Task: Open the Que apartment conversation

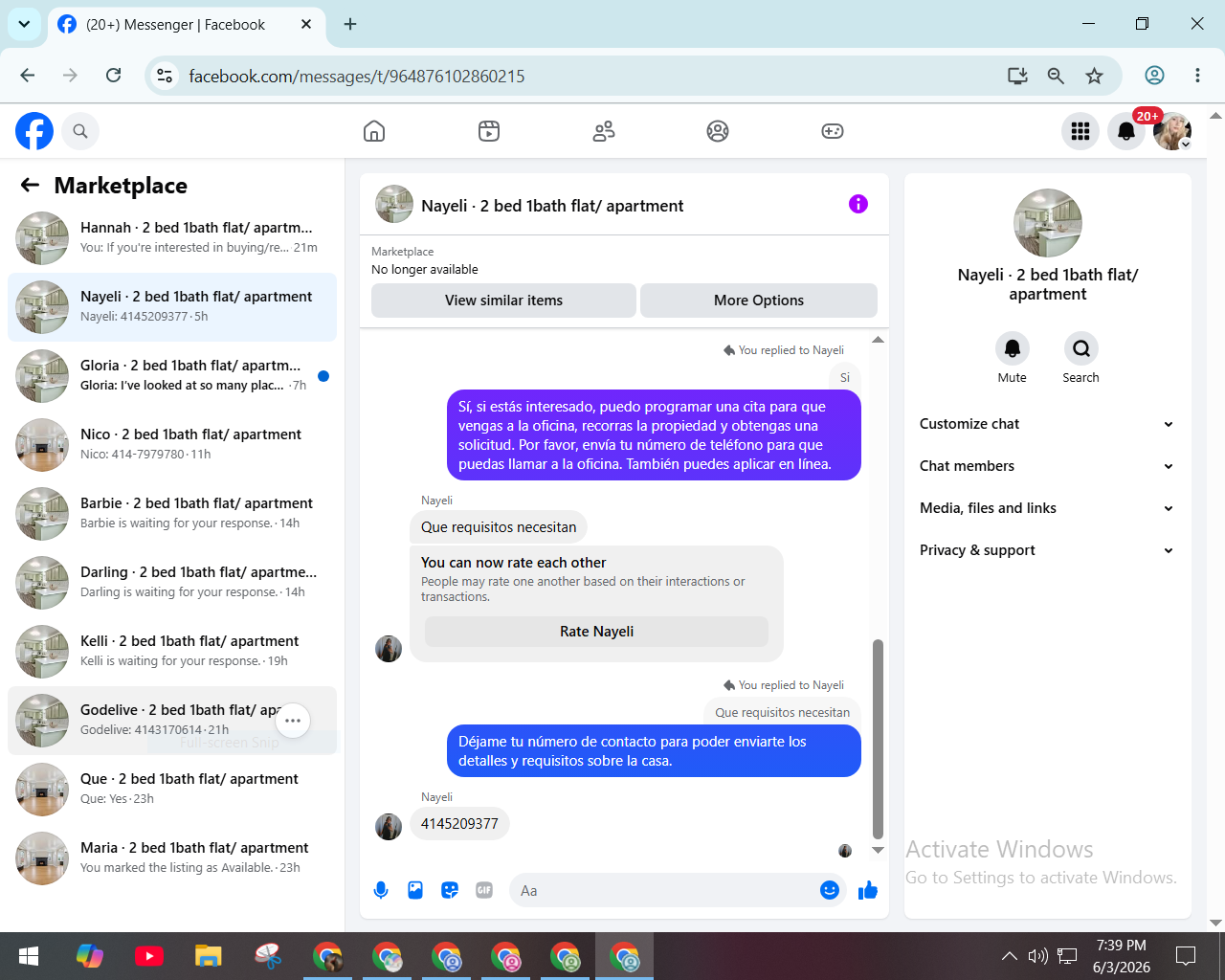Action: click(172, 790)
